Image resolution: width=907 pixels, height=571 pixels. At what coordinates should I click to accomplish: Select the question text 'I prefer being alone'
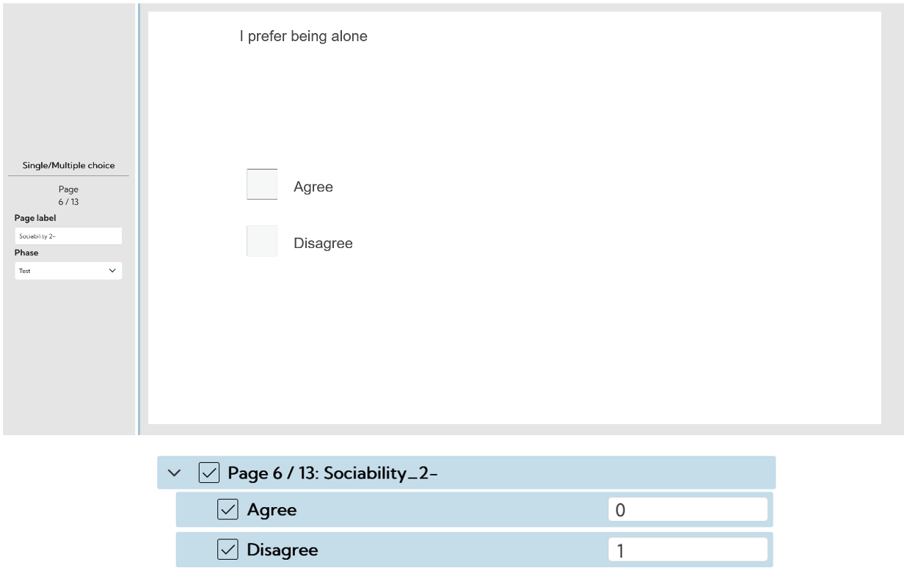(303, 36)
